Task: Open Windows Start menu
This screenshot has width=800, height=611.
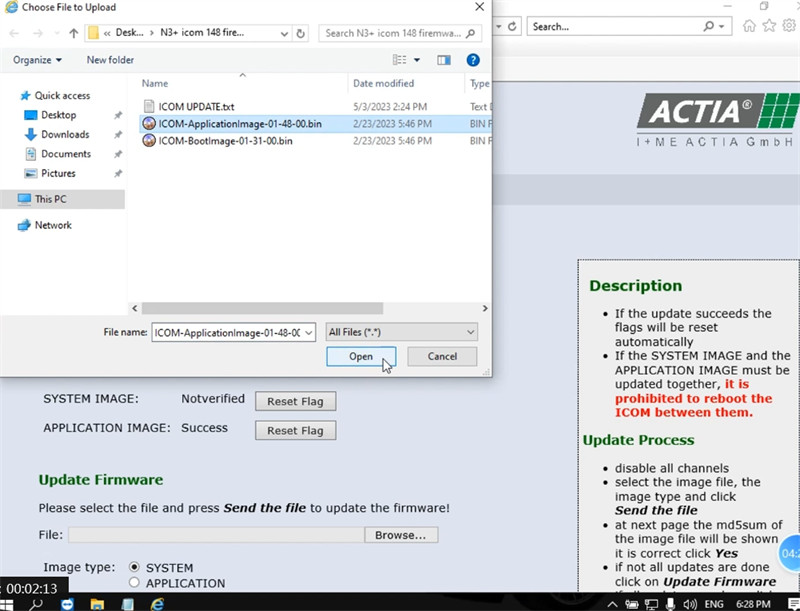Action: click(x=6, y=604)
